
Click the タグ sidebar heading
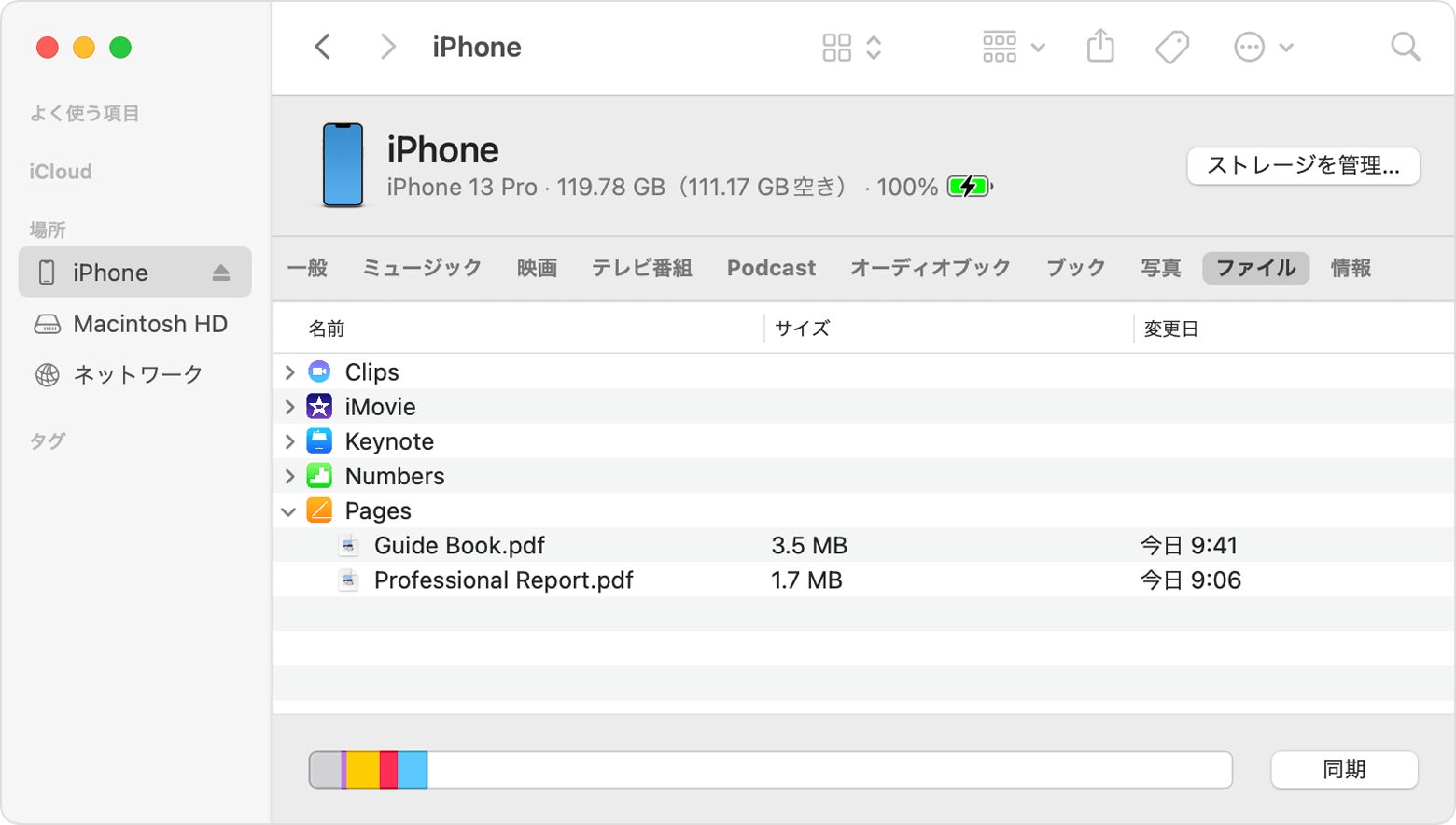click(48, 441)
